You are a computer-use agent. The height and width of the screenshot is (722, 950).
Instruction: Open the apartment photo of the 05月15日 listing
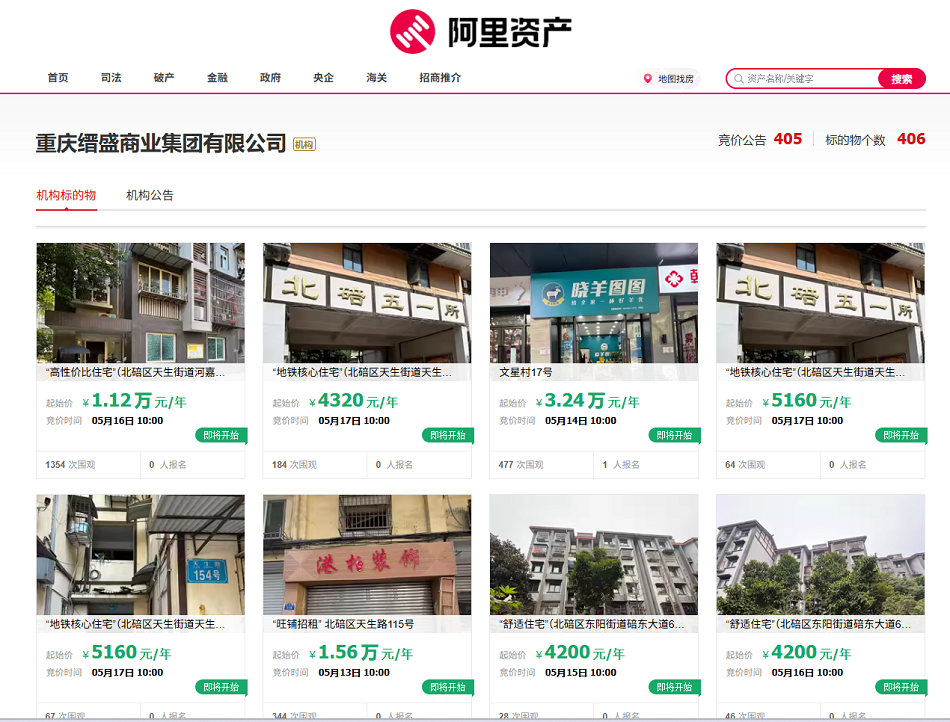click(594, 555)
